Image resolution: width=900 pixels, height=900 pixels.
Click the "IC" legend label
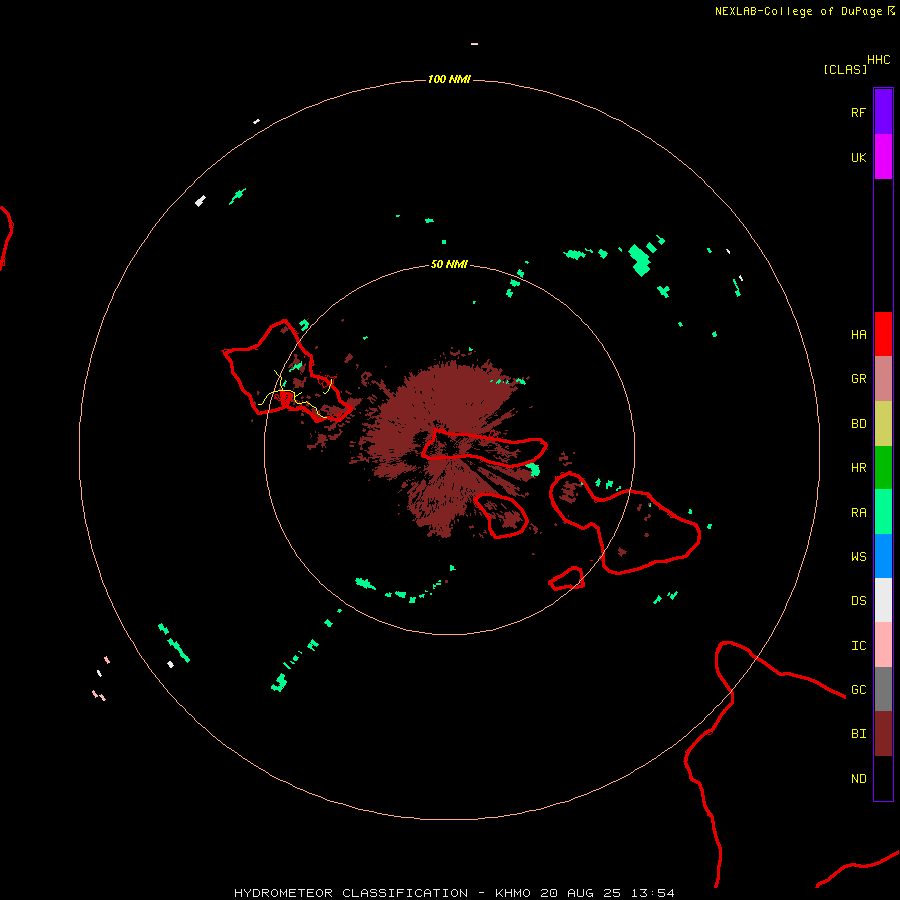(858, 646)
